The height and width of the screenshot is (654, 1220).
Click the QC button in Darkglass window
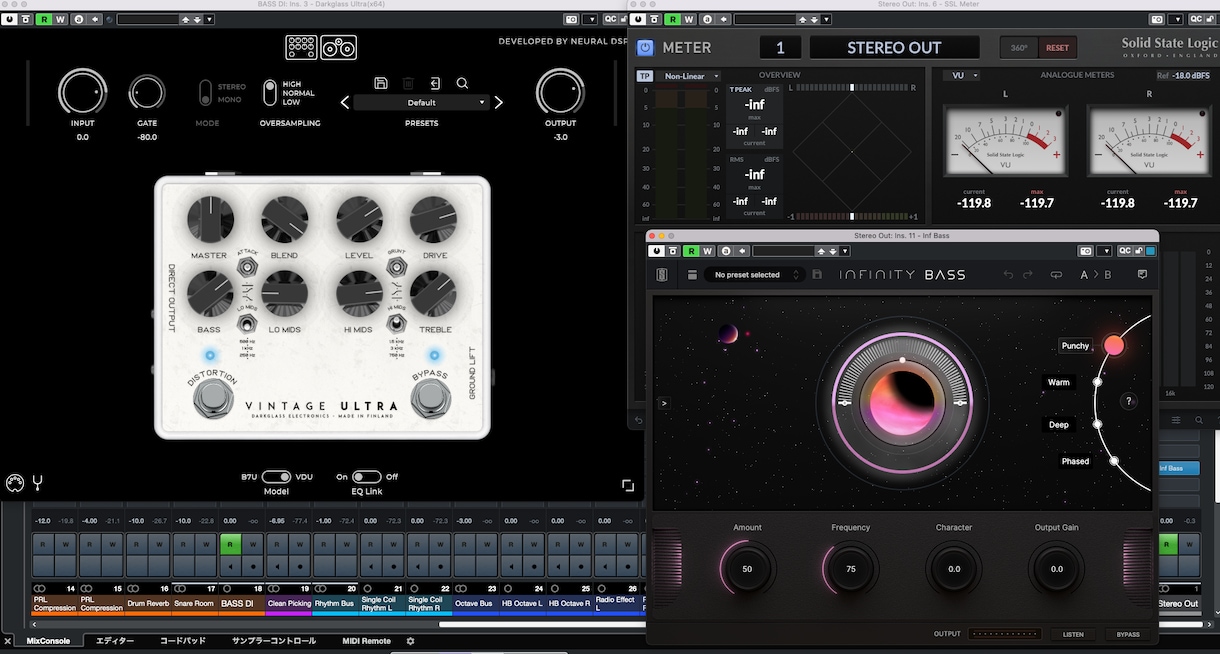coord(611,19)
